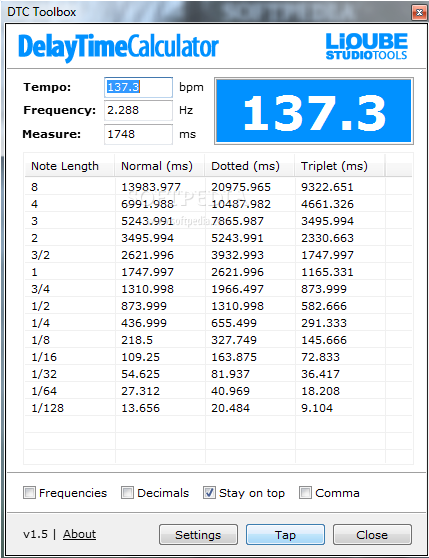Select the dotted value 20.484
Image resolution: width=429 pixels, height=558 pixels.
click(x=231, y=408)
